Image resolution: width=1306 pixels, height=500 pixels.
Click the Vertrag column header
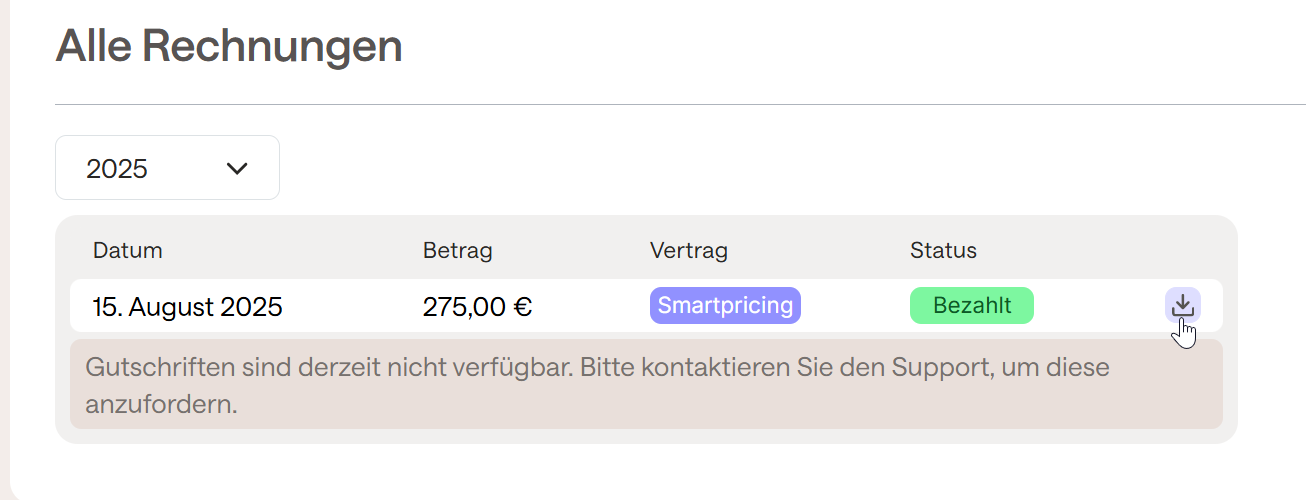tap(689, 250)
